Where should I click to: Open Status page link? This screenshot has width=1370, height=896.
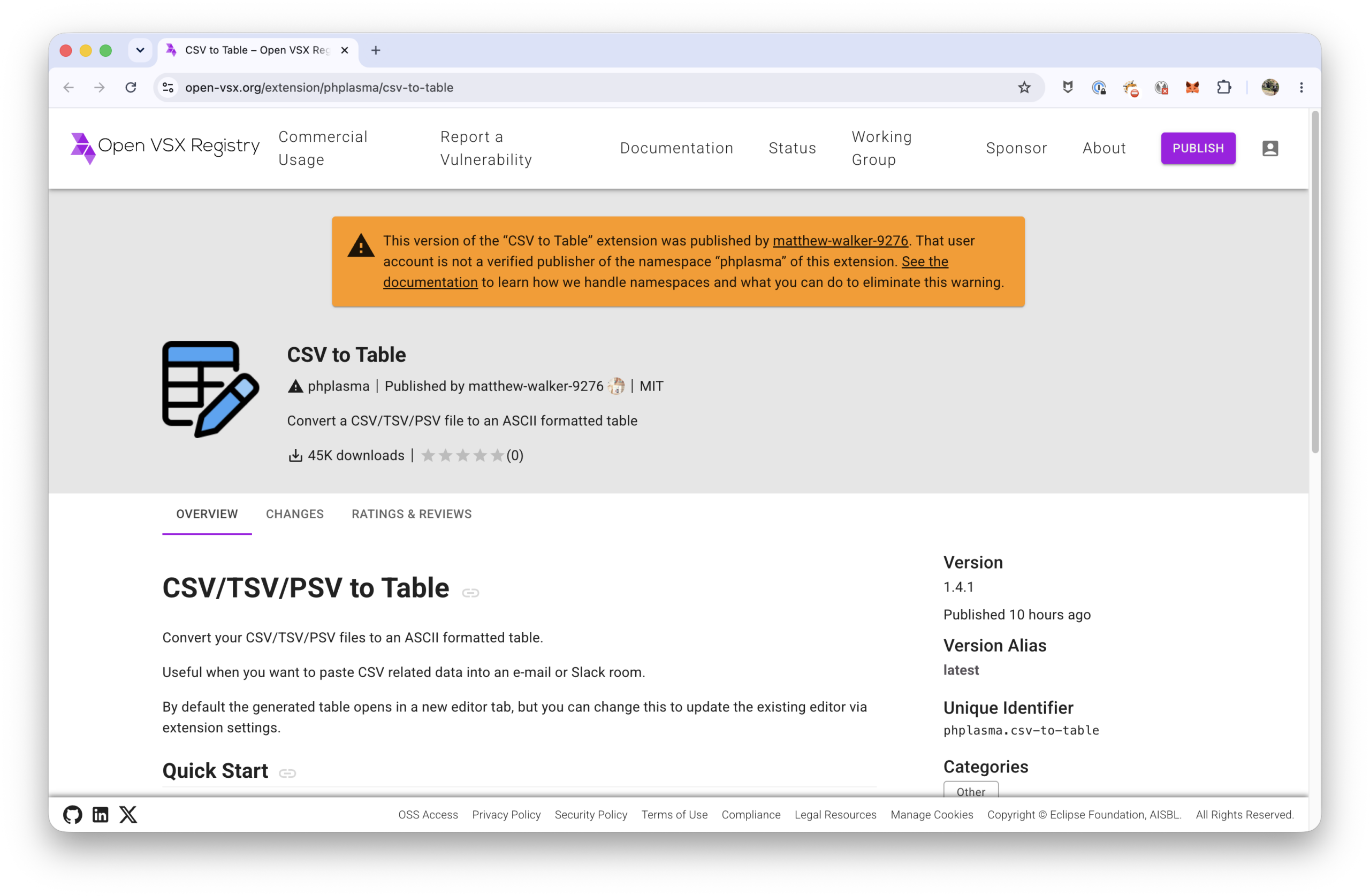point(792,148)
